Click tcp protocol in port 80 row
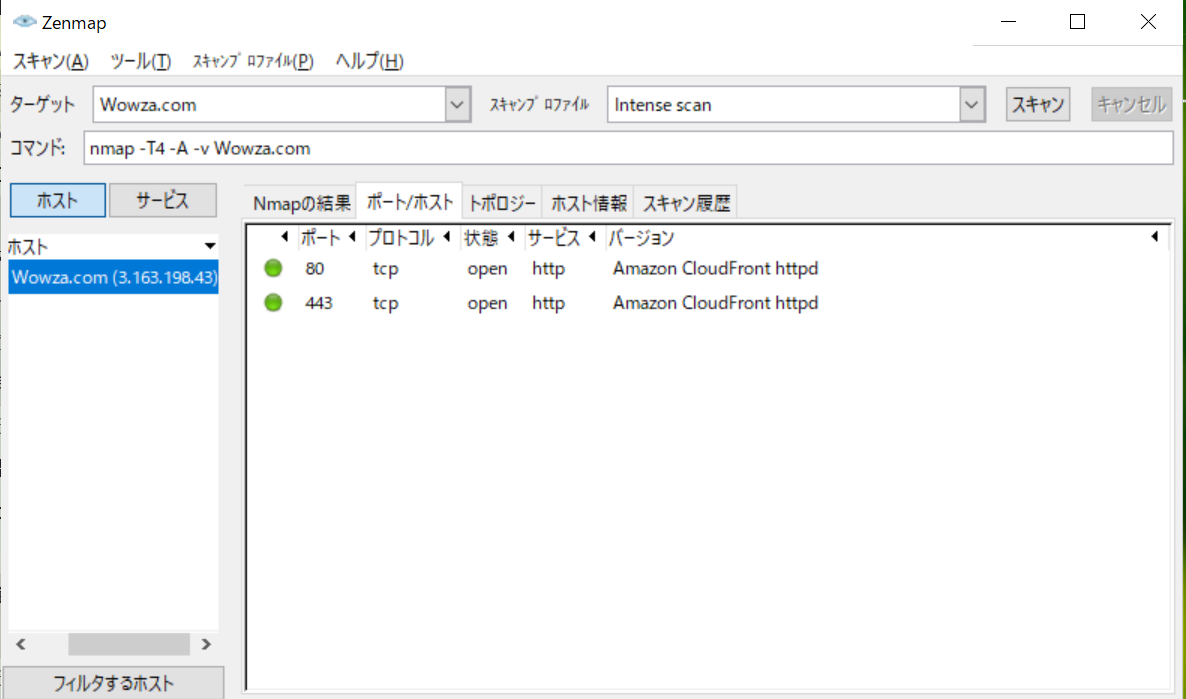1186x699 pixels. [x=386, y=269]
